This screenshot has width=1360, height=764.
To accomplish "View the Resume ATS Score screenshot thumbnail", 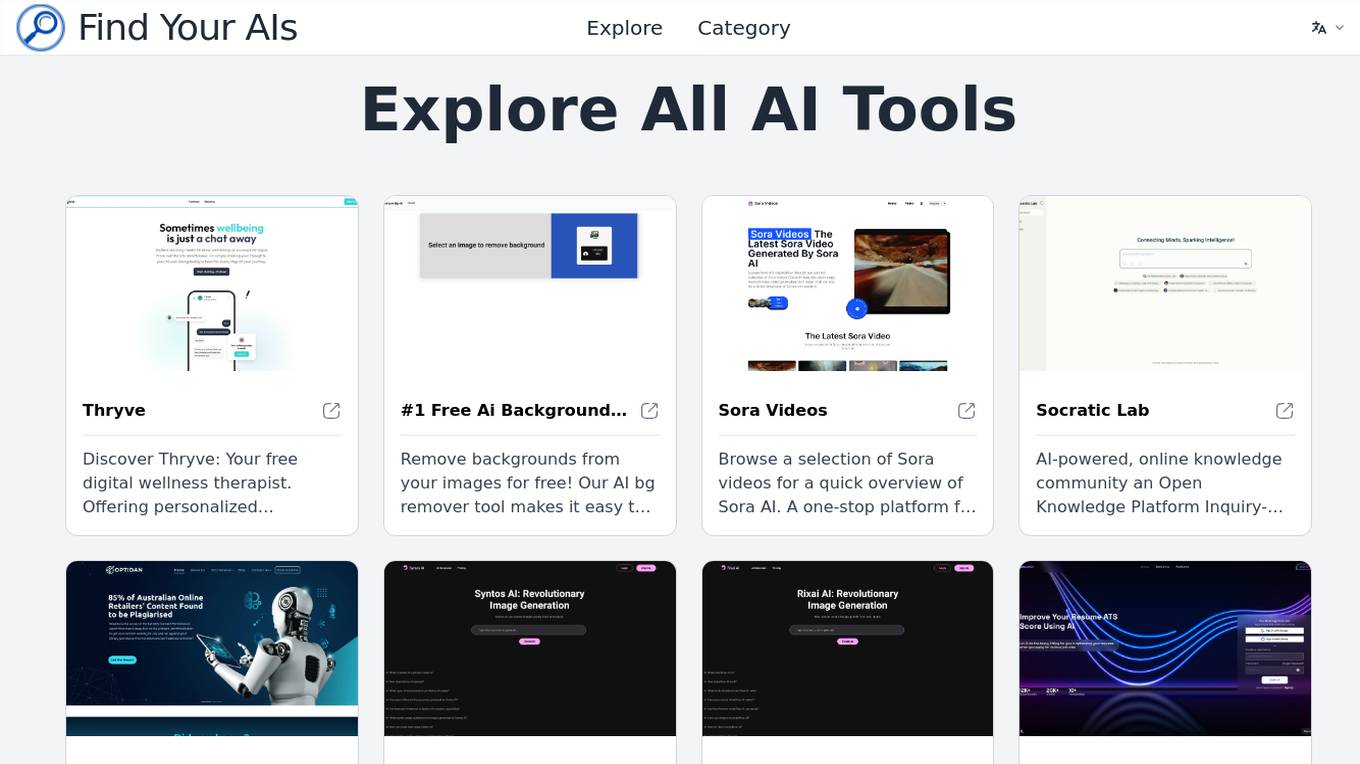I will [1165, 648].
